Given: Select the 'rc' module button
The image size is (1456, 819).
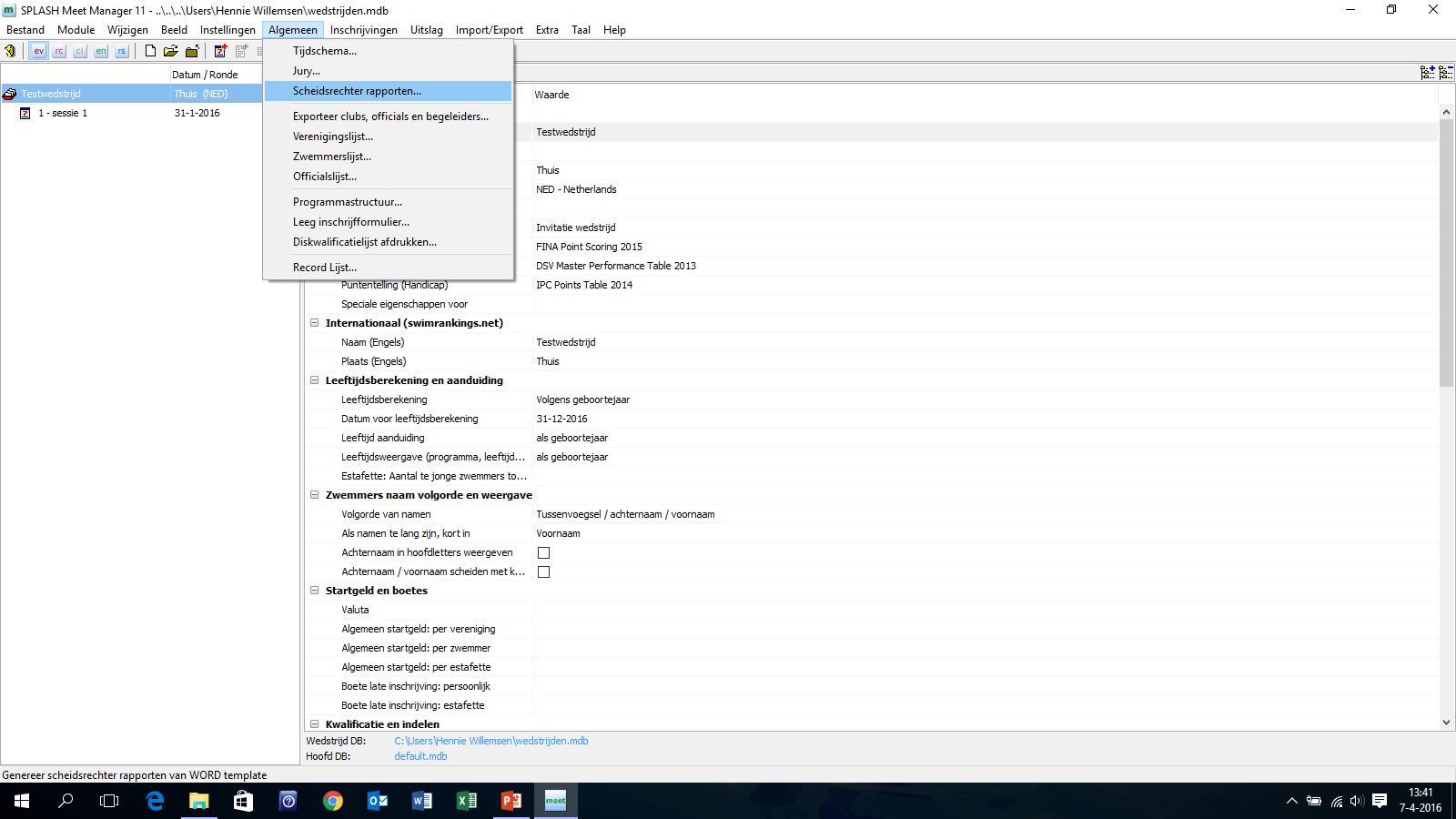Looking at the screenshot, I should (x=59, y=51).
